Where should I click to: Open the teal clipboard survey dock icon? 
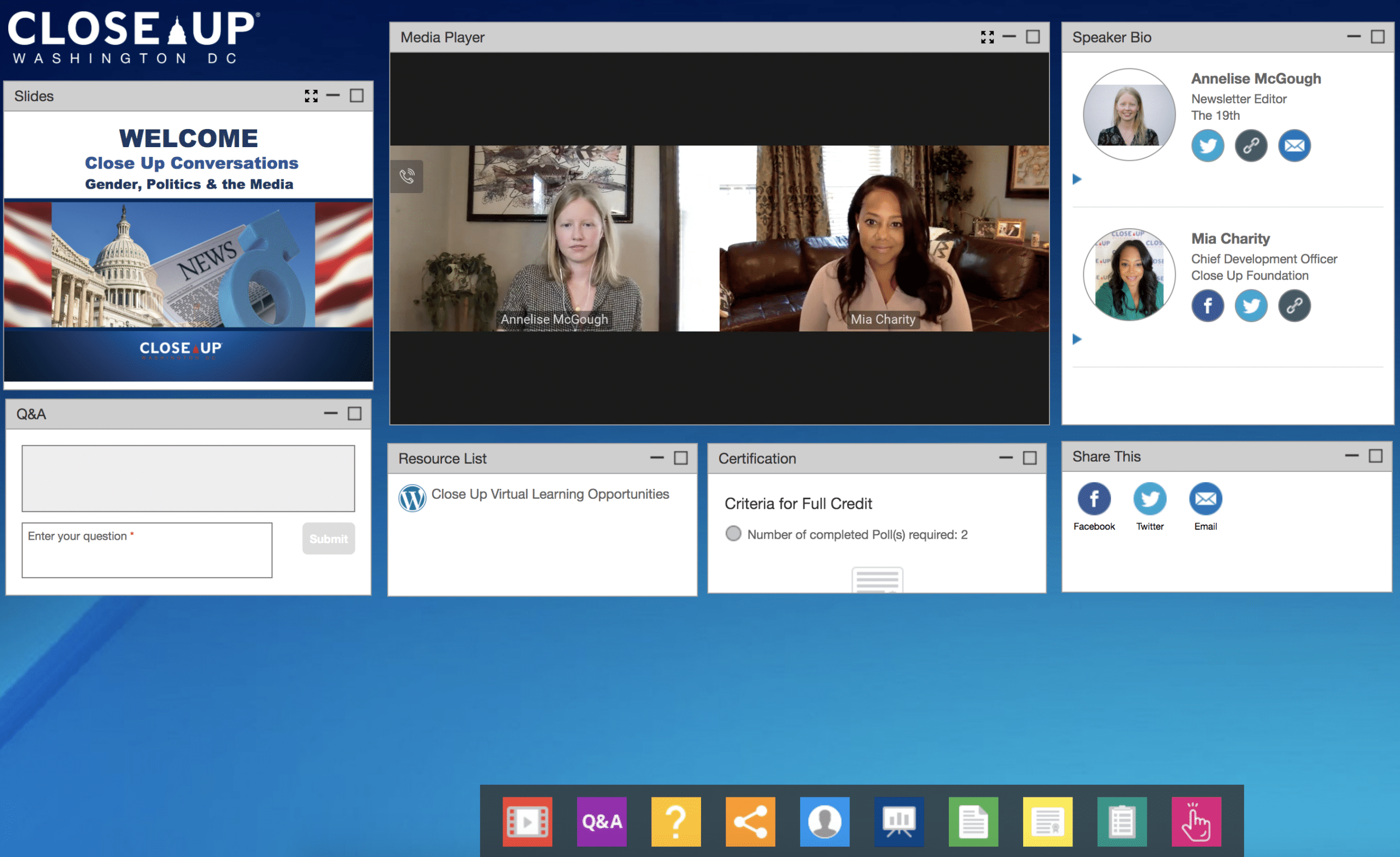pos(1122,821)
